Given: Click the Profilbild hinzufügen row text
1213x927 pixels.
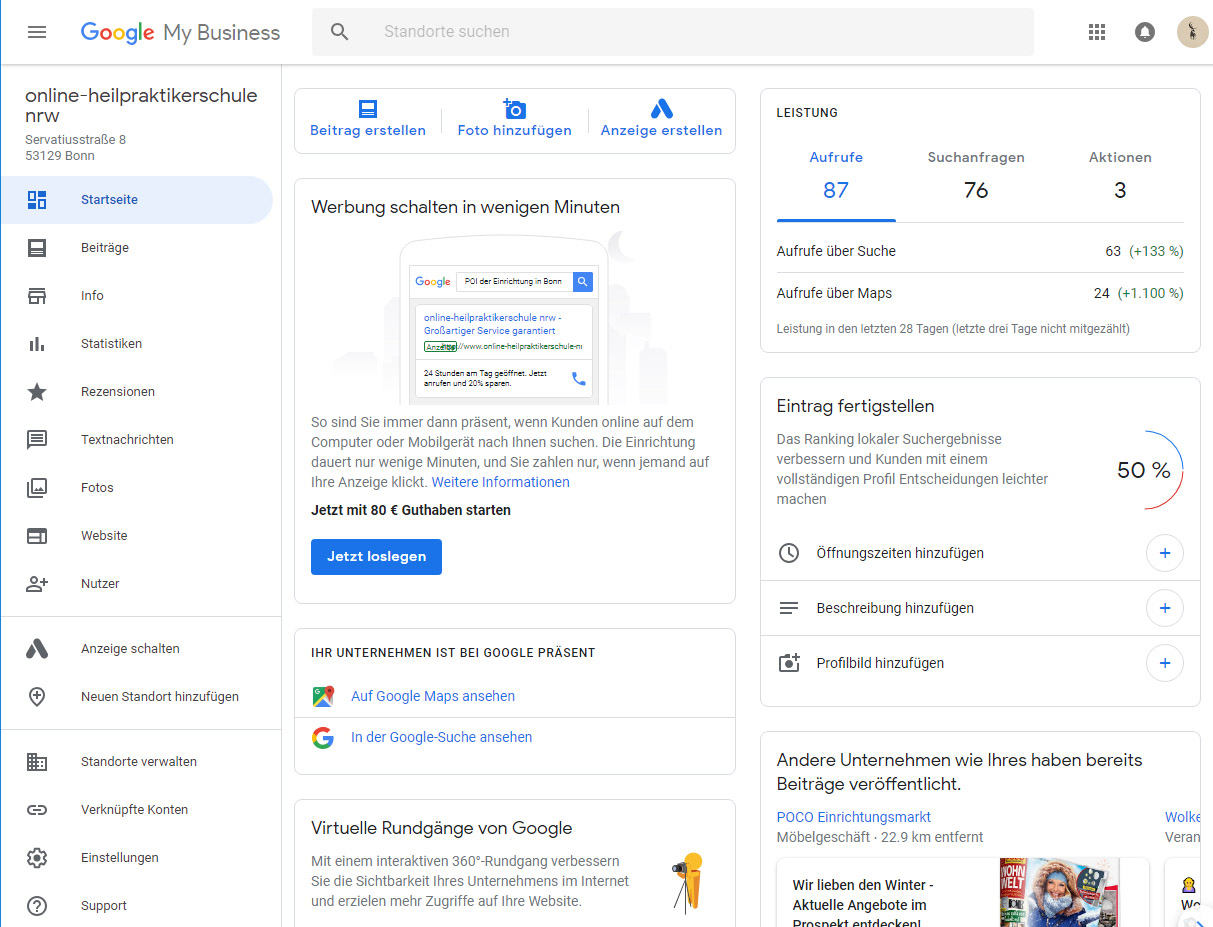Looking at the screenshot, I should (x=880, y=663).
